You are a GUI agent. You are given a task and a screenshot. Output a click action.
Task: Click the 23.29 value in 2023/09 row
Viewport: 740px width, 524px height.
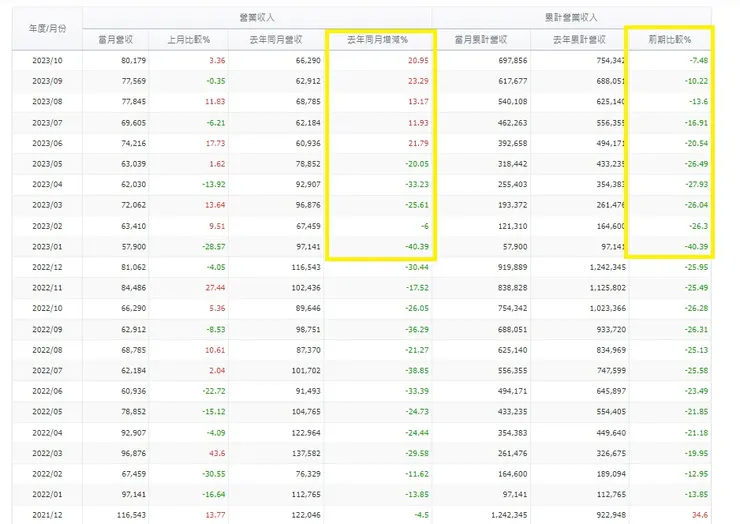pyautogui.click(x=419, y=81)
